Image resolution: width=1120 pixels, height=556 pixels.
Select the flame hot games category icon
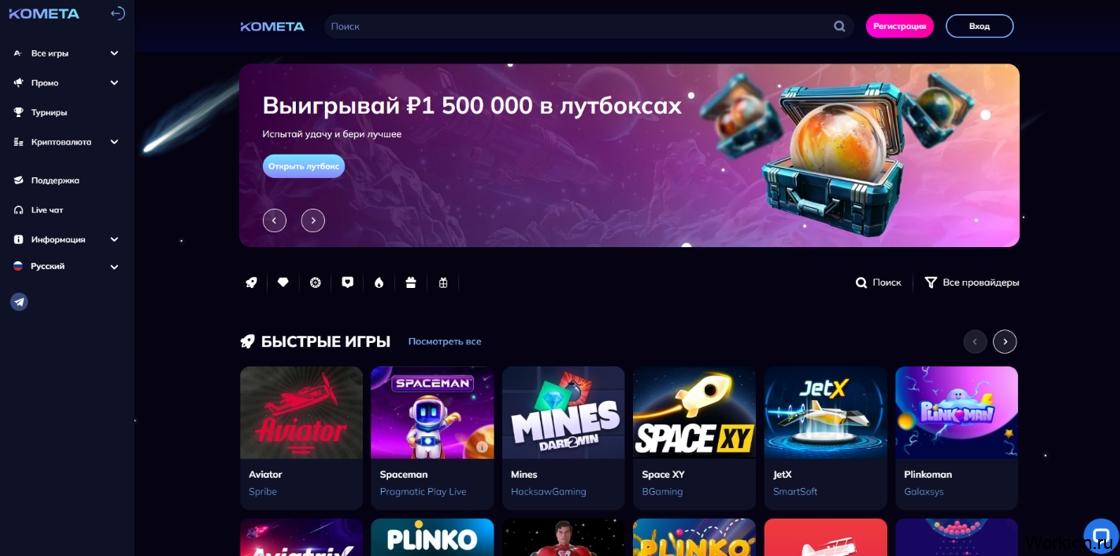[x=379, y=282]
